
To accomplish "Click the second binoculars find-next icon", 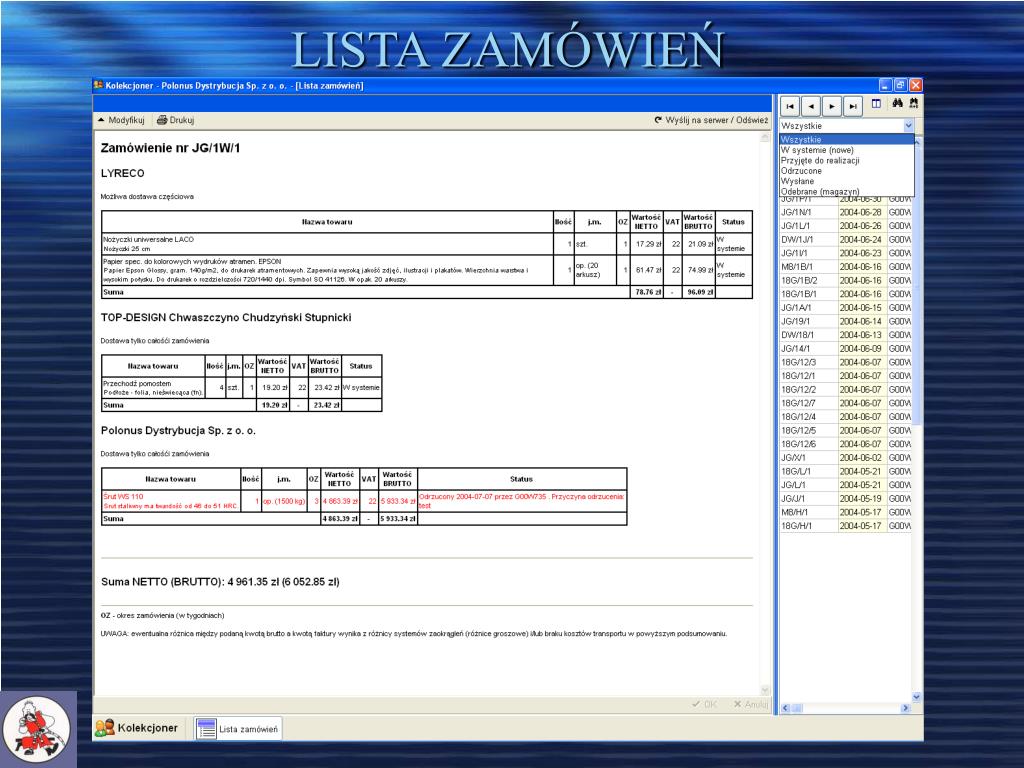I will (x=914, y=104).
